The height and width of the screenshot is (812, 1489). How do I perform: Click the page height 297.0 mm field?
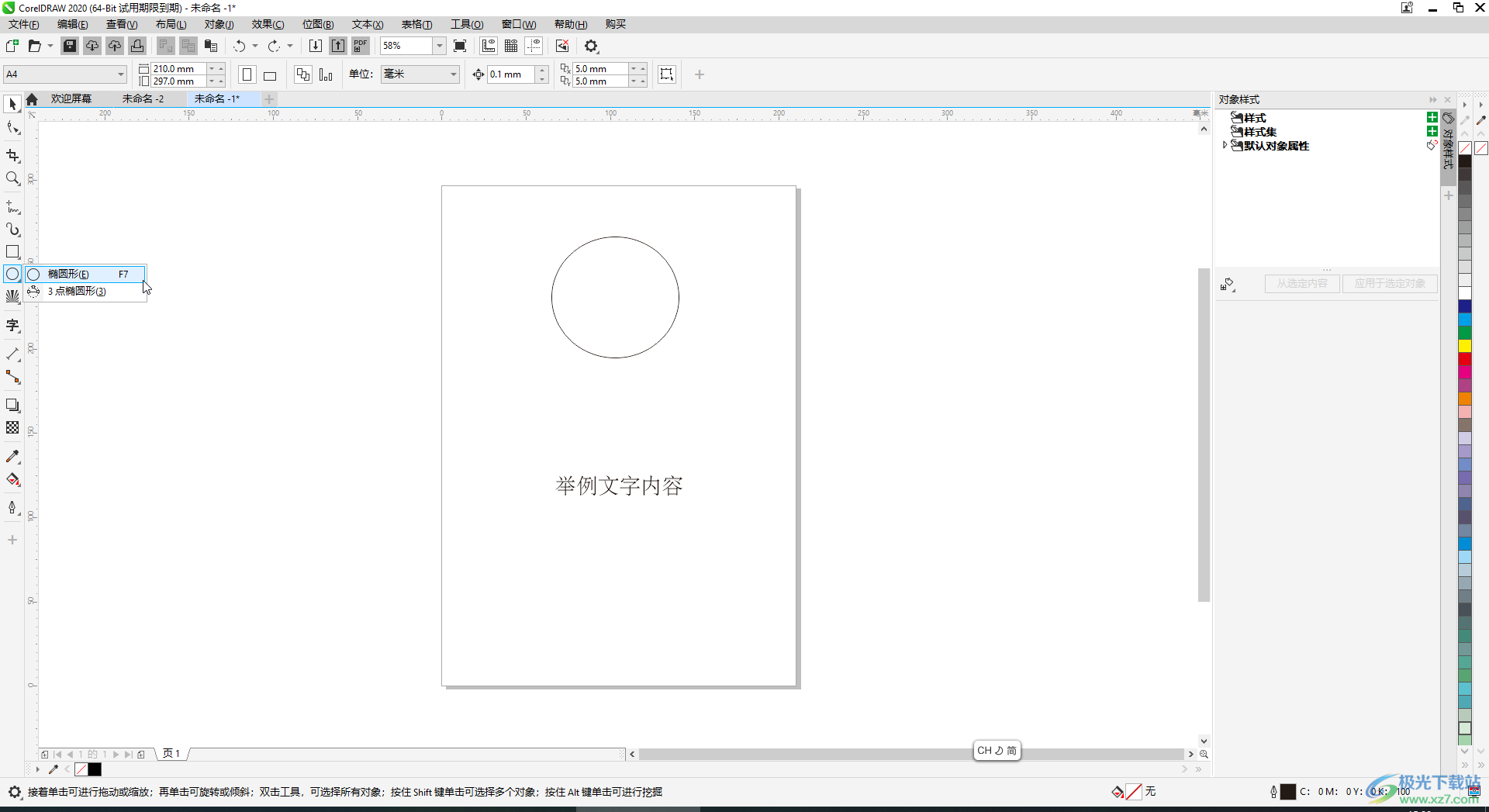click(178, 81)
